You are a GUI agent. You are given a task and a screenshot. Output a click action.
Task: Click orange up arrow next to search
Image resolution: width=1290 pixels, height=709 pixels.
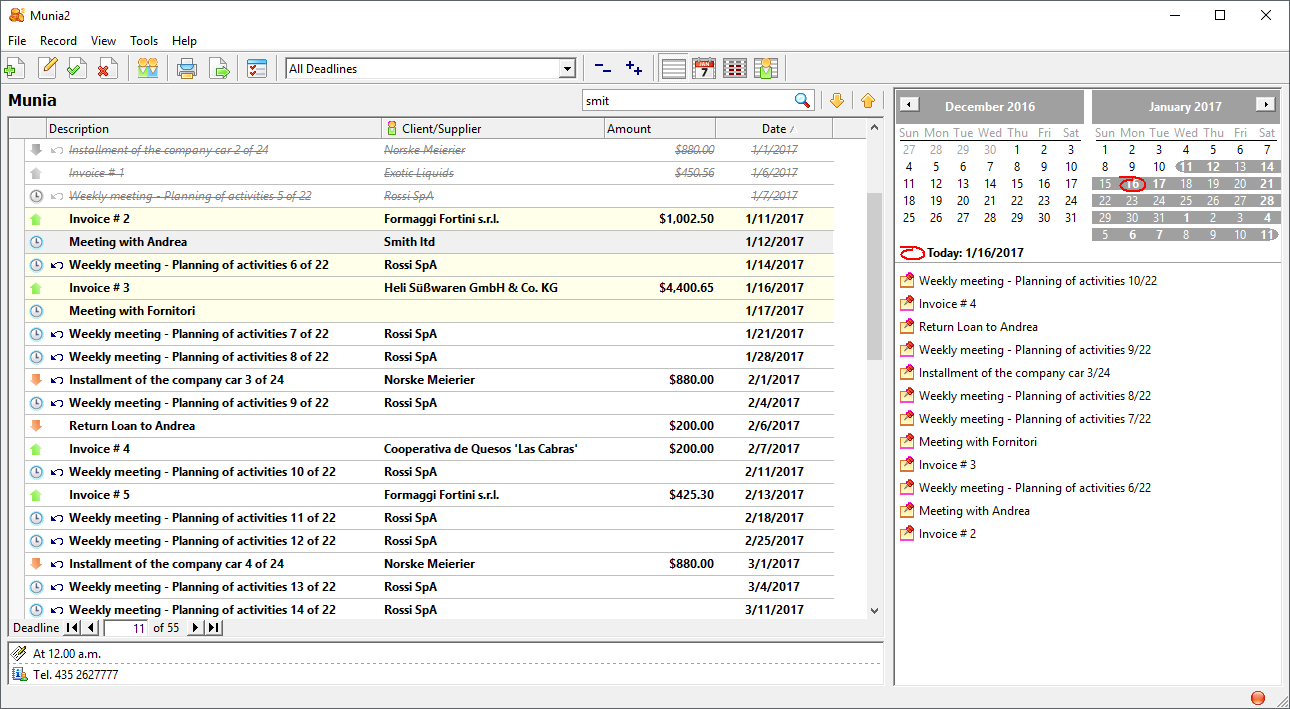pos(868,100)
